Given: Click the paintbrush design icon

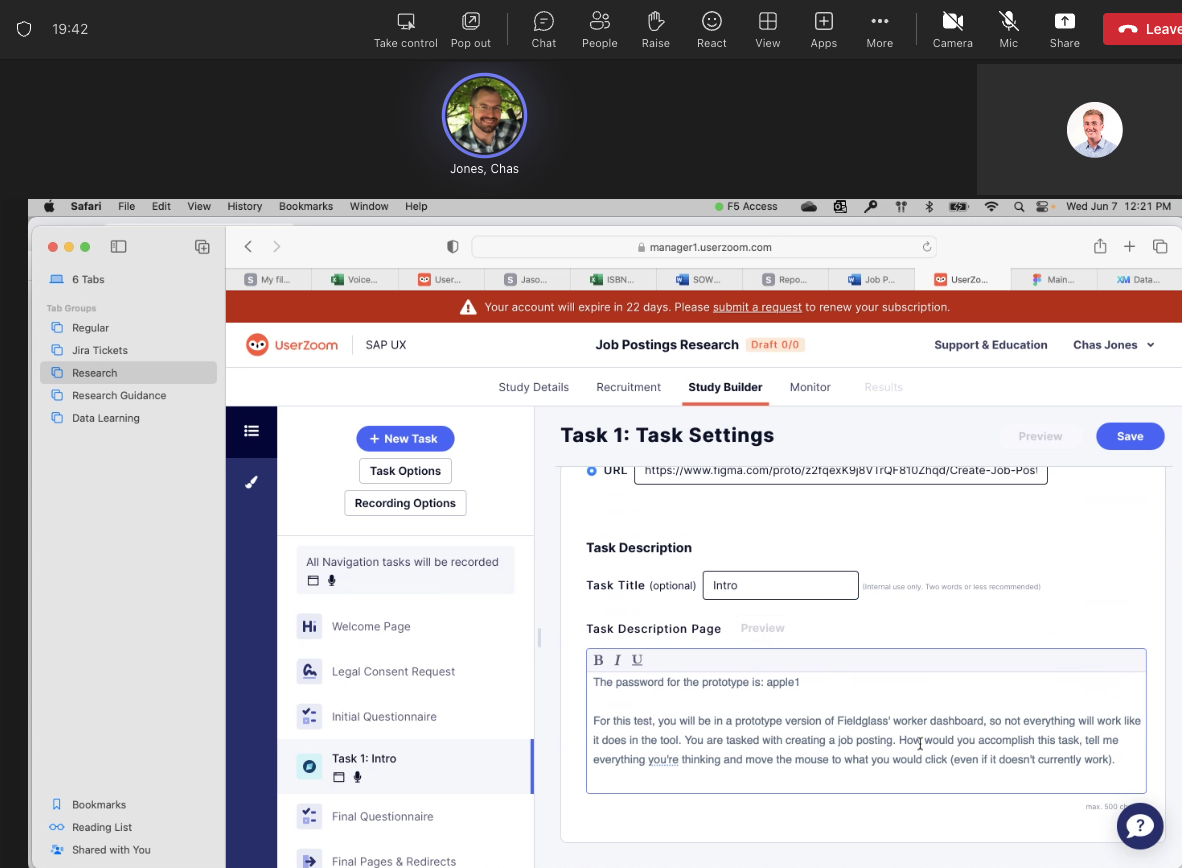Looking at the screenshot, I should click(251, 482).
